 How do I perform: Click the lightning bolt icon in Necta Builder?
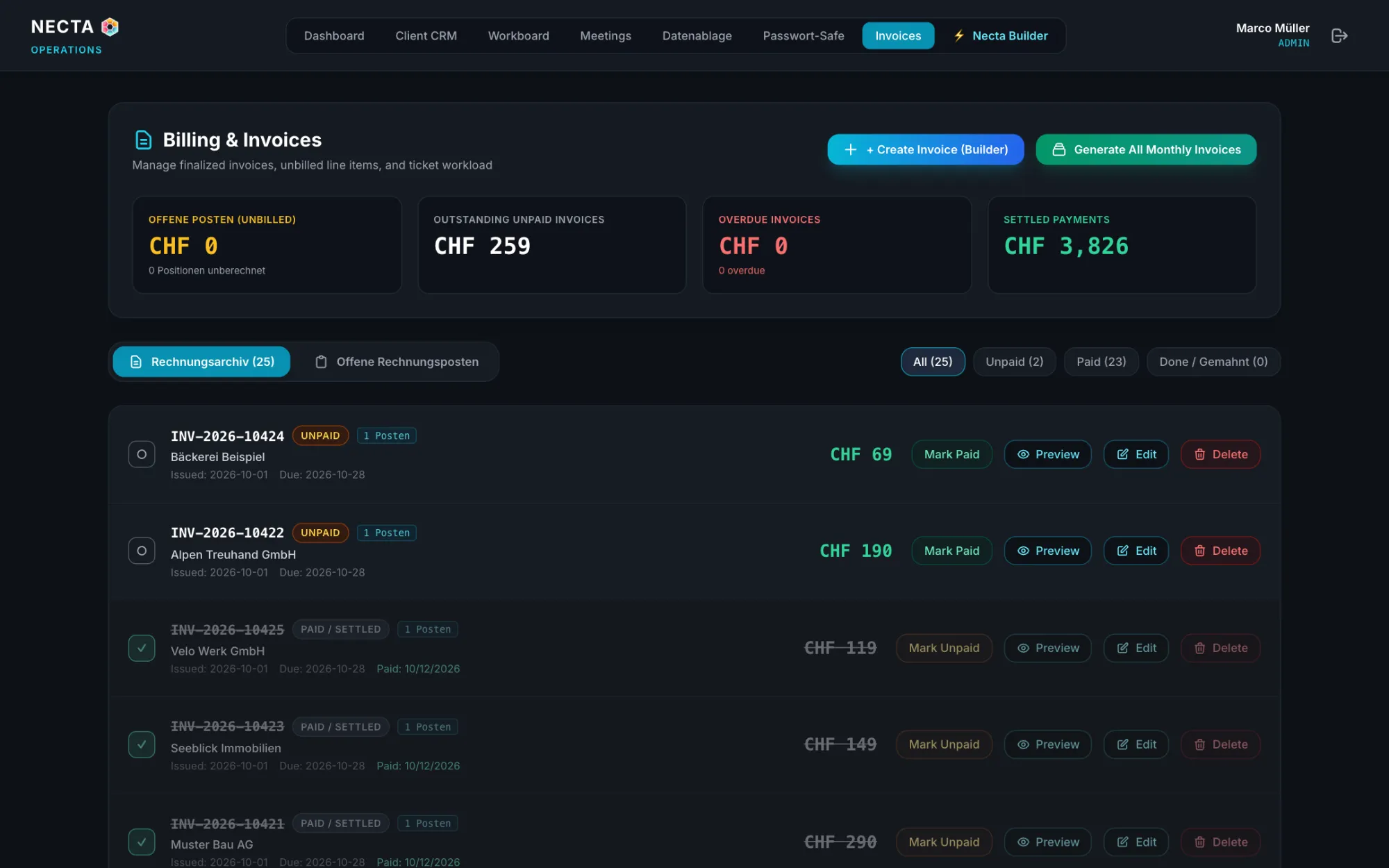tap(959, 35)
